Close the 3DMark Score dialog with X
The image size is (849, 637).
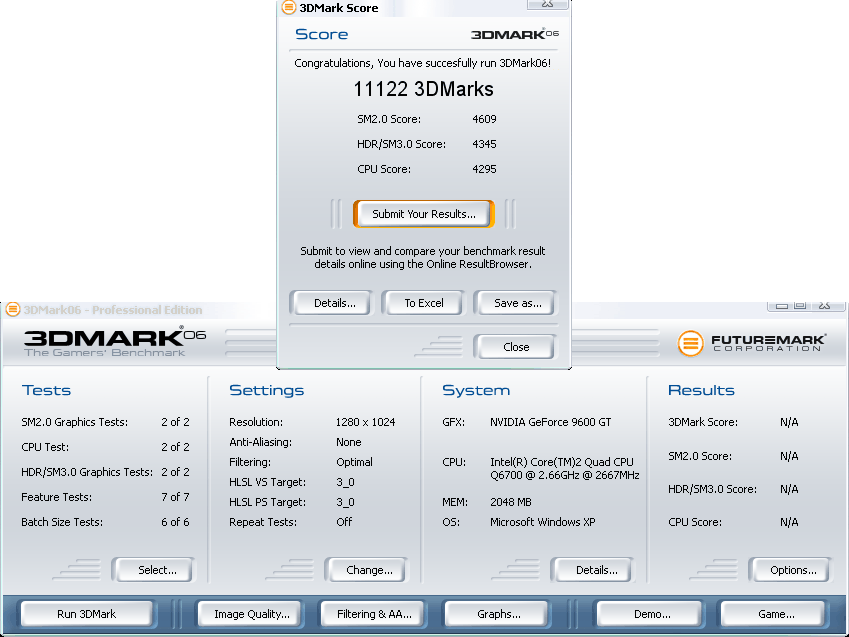pyautogui.click(x=547, y=4)
